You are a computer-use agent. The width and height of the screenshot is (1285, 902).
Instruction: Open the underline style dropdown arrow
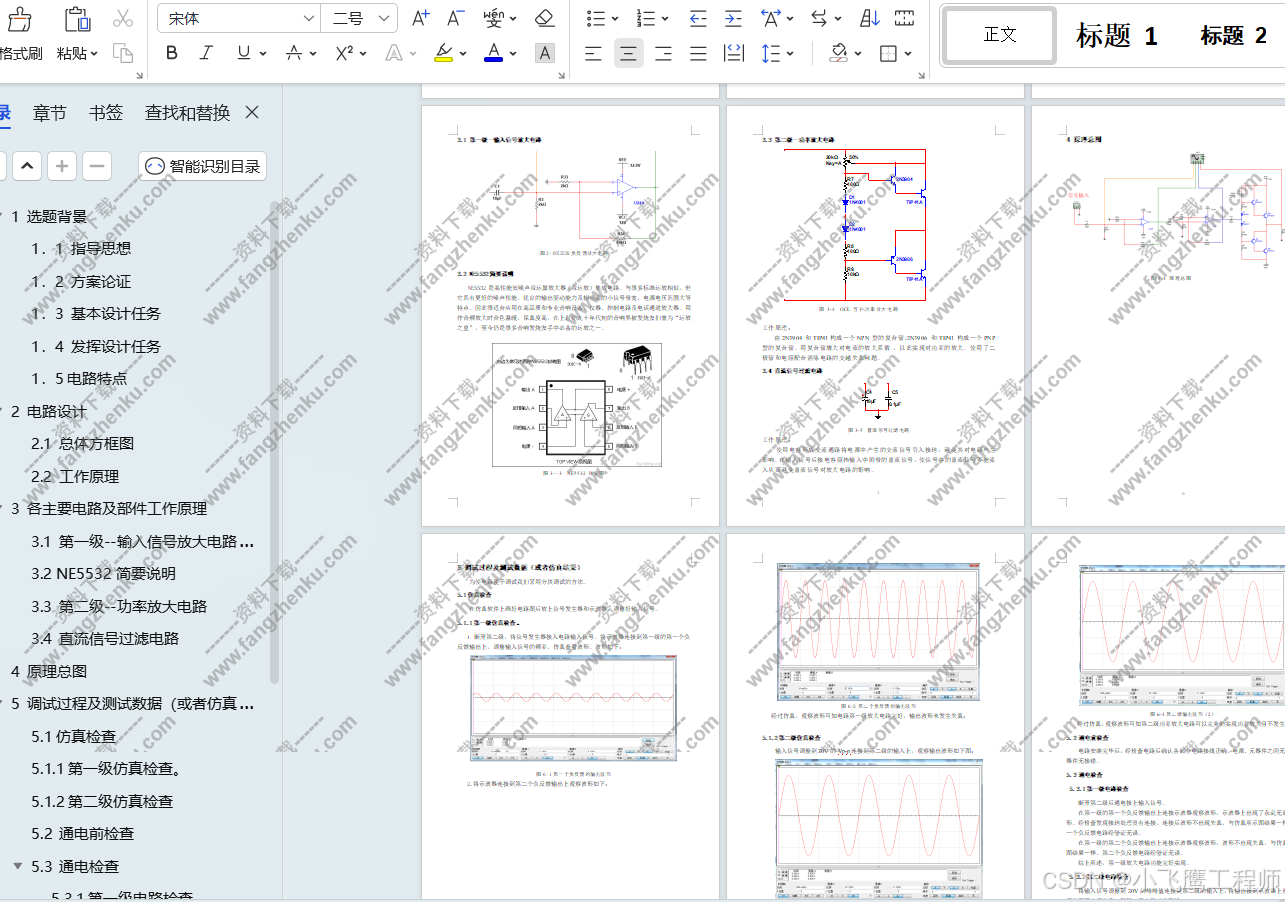(x=263, y=54)
